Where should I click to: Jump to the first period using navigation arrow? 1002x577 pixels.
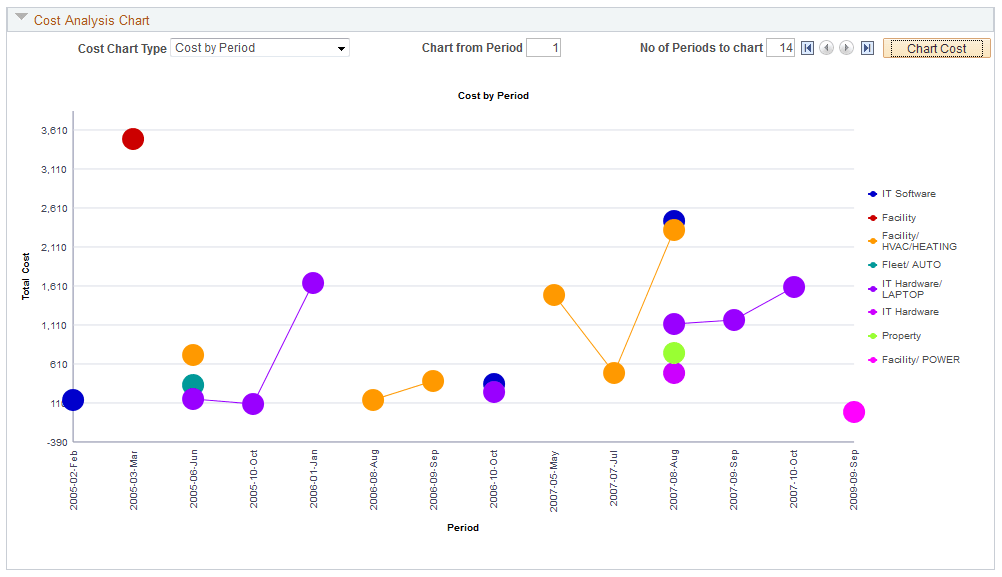(807, 48)
